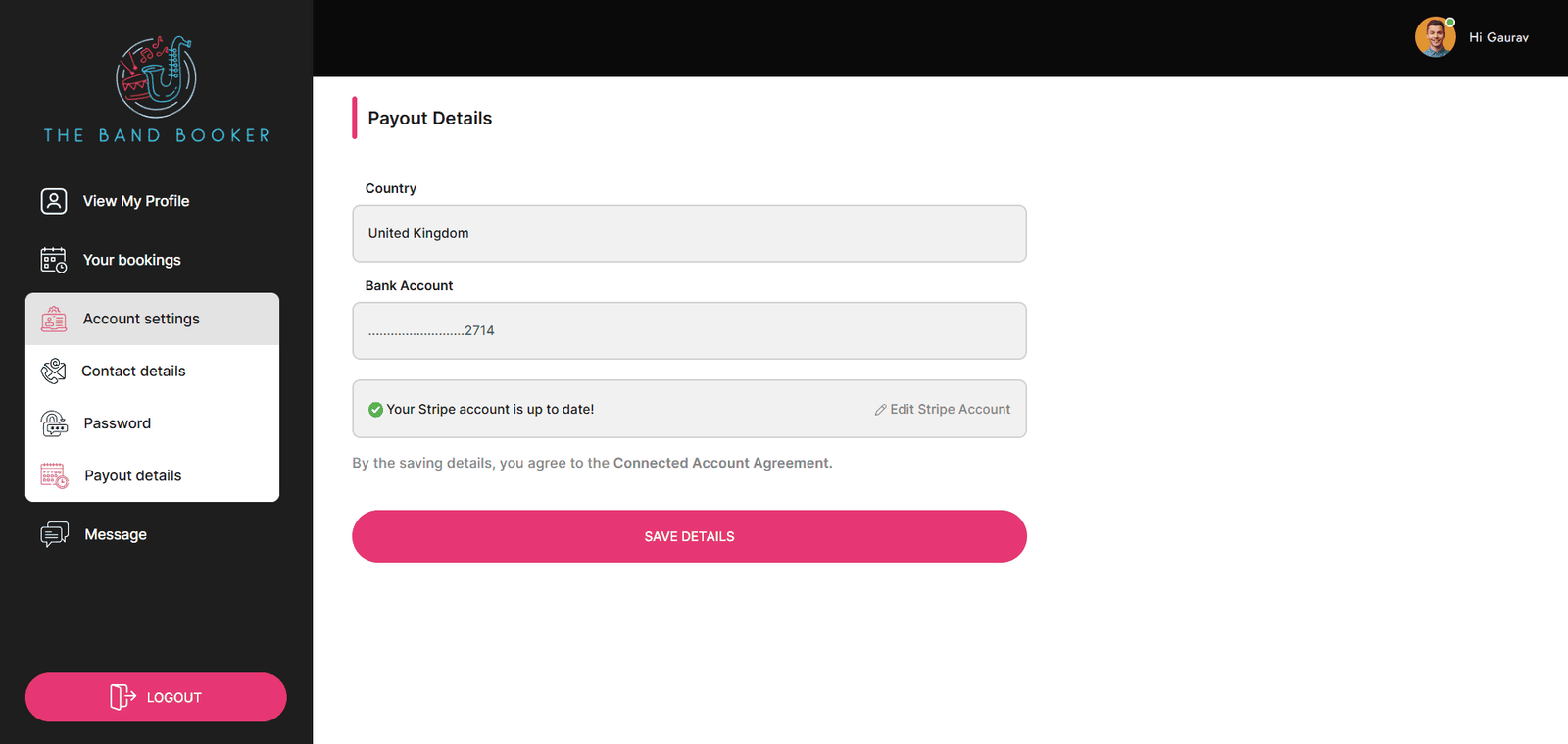Click the green Stripe status checkmark
The height and width of the screenshot is (744, 1568).
click(375, 410)
